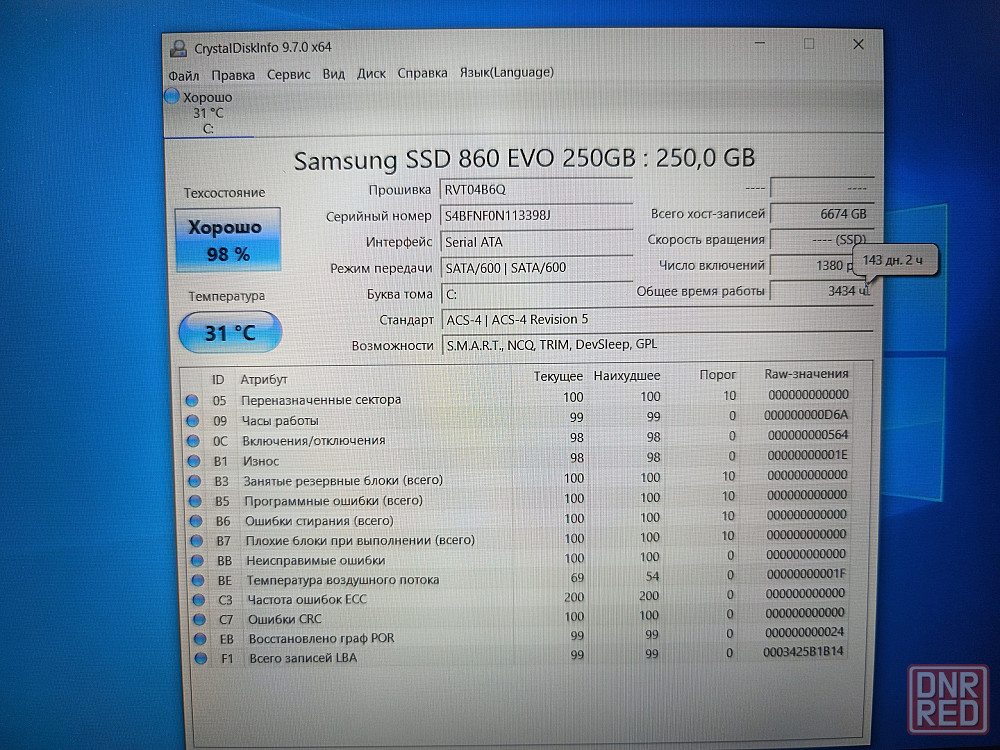Click the serial number field S4BFNF0N113398J

535,216
